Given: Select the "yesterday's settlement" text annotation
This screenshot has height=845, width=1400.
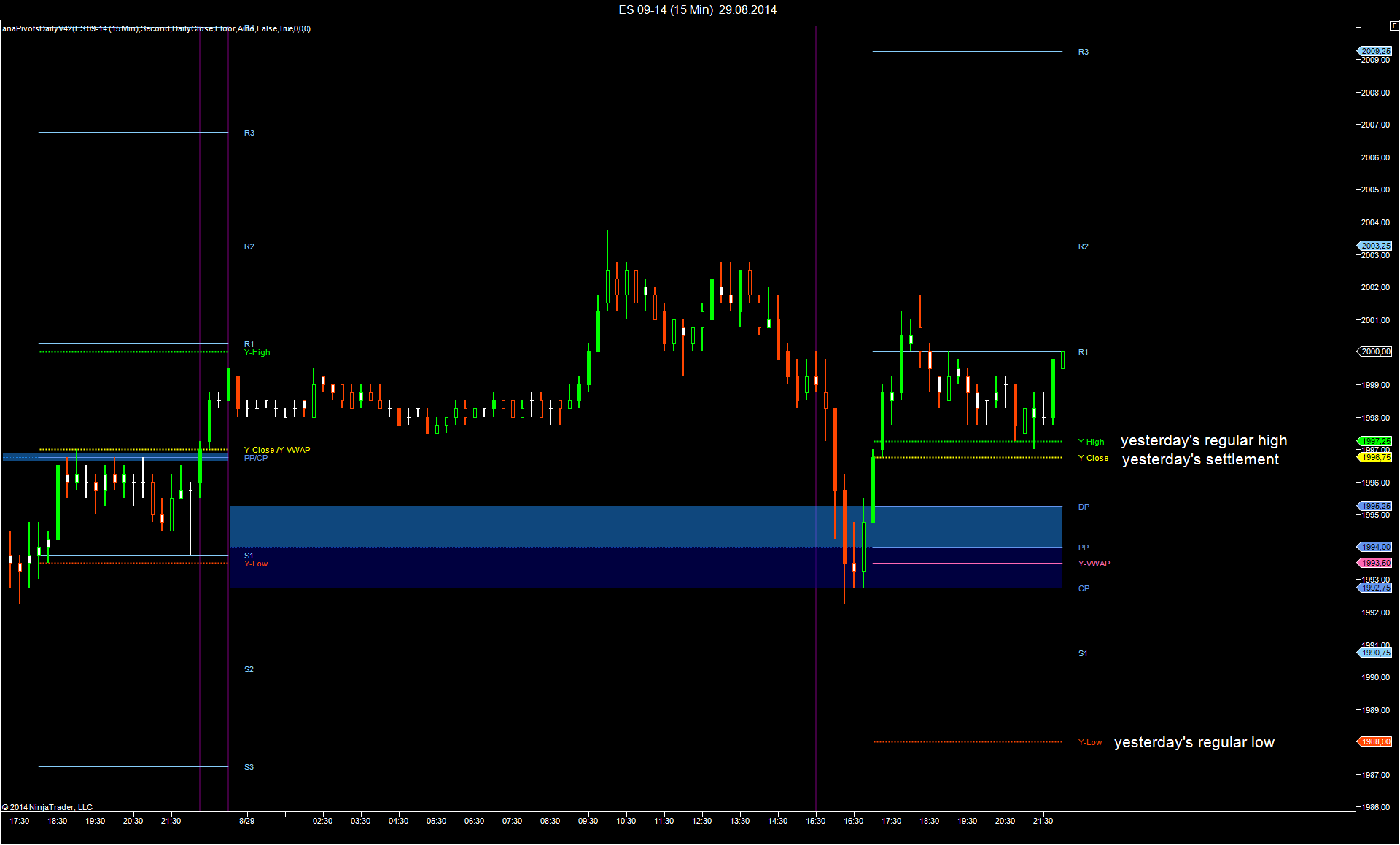Looking at the screenshot, I should click(1200, 459).
